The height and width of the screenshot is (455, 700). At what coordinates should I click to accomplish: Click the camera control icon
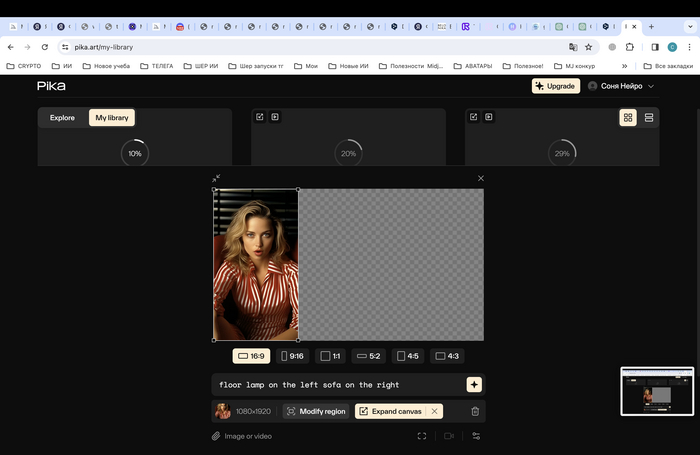[449, 436]
